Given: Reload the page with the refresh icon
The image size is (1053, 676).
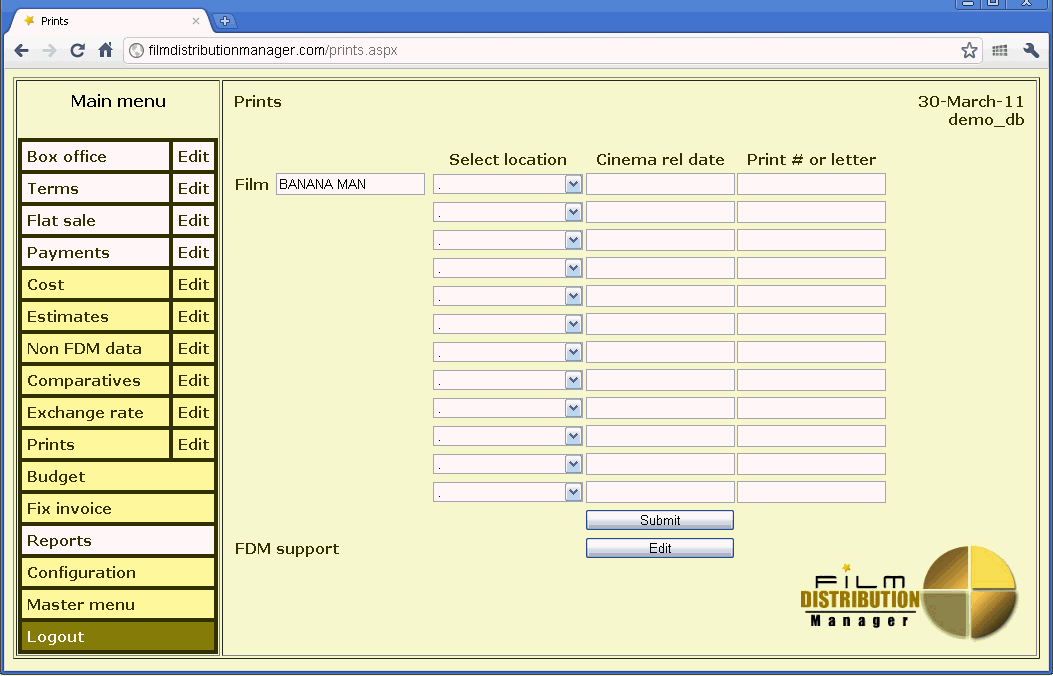Looking at the screenshot, I should coord(77,50).
